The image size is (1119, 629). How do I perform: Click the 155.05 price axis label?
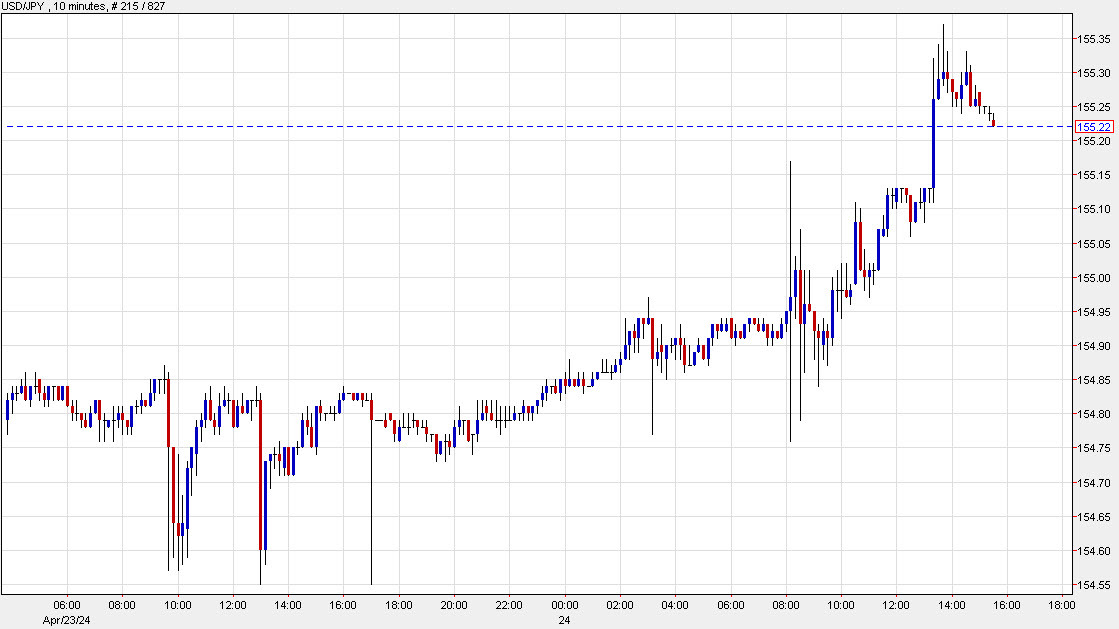point(1093,244)
